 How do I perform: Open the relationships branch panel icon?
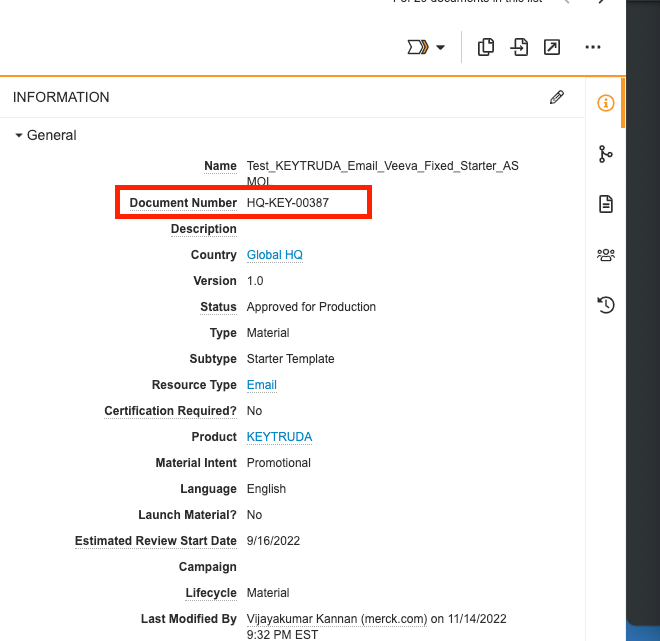606,154
